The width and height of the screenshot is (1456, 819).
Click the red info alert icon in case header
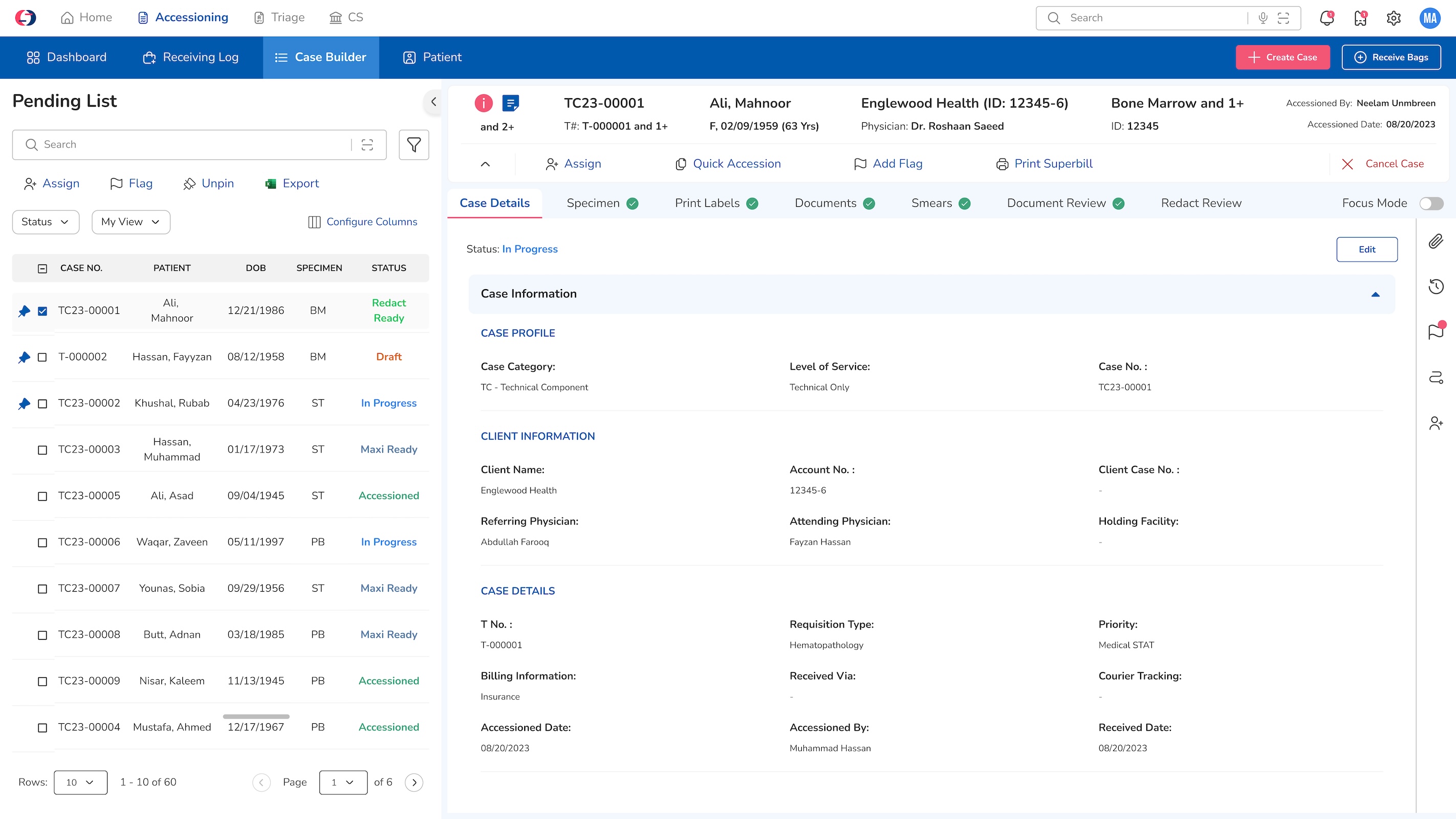[483, 103]
